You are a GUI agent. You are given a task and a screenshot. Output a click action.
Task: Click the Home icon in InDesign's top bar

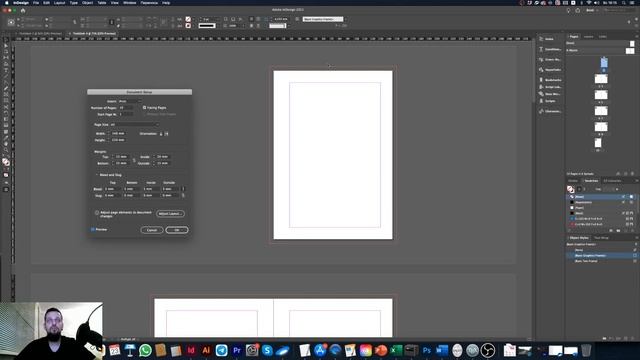23,10
